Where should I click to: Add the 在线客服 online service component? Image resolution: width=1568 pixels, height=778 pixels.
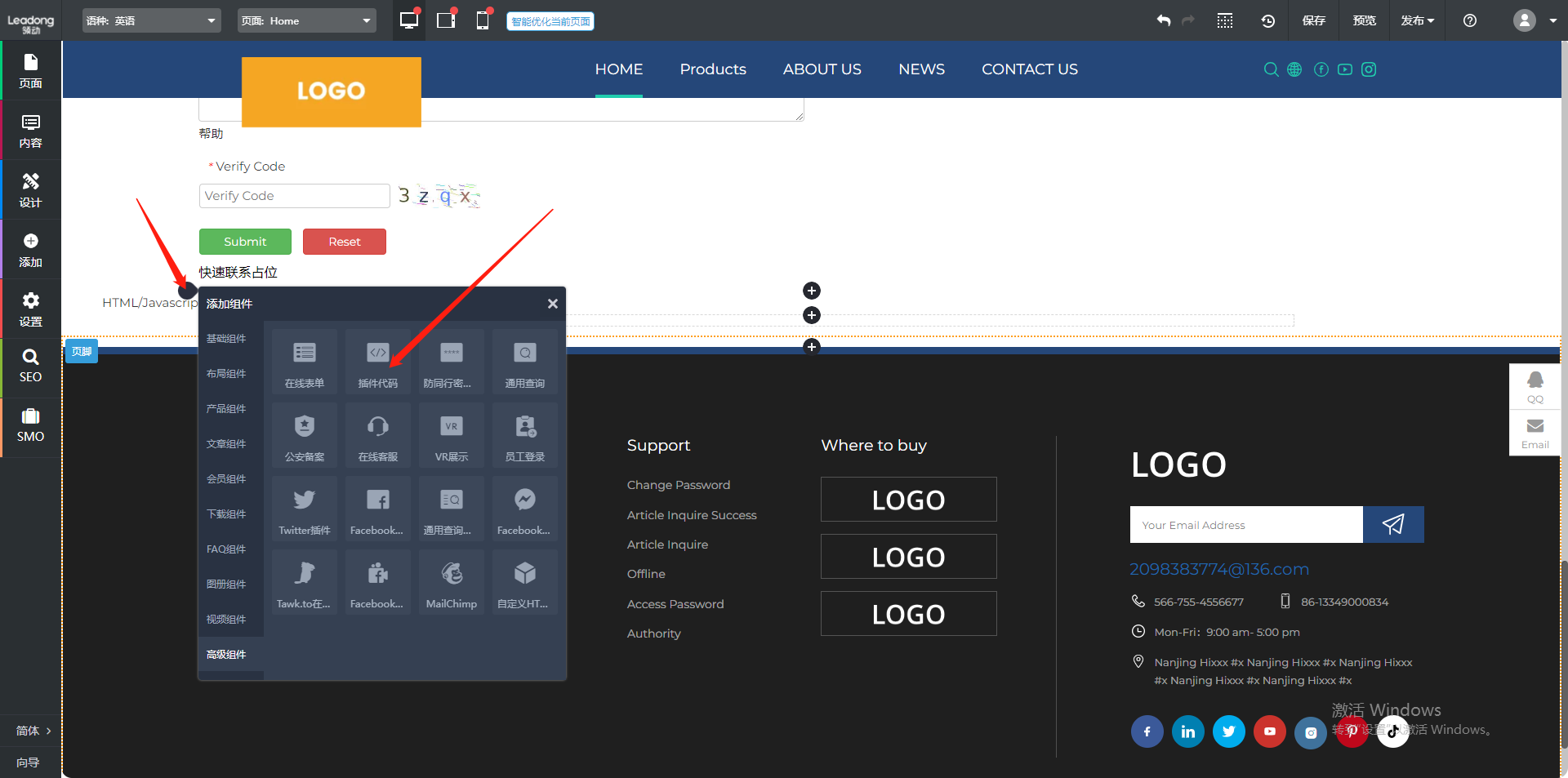tap(377, 435)
